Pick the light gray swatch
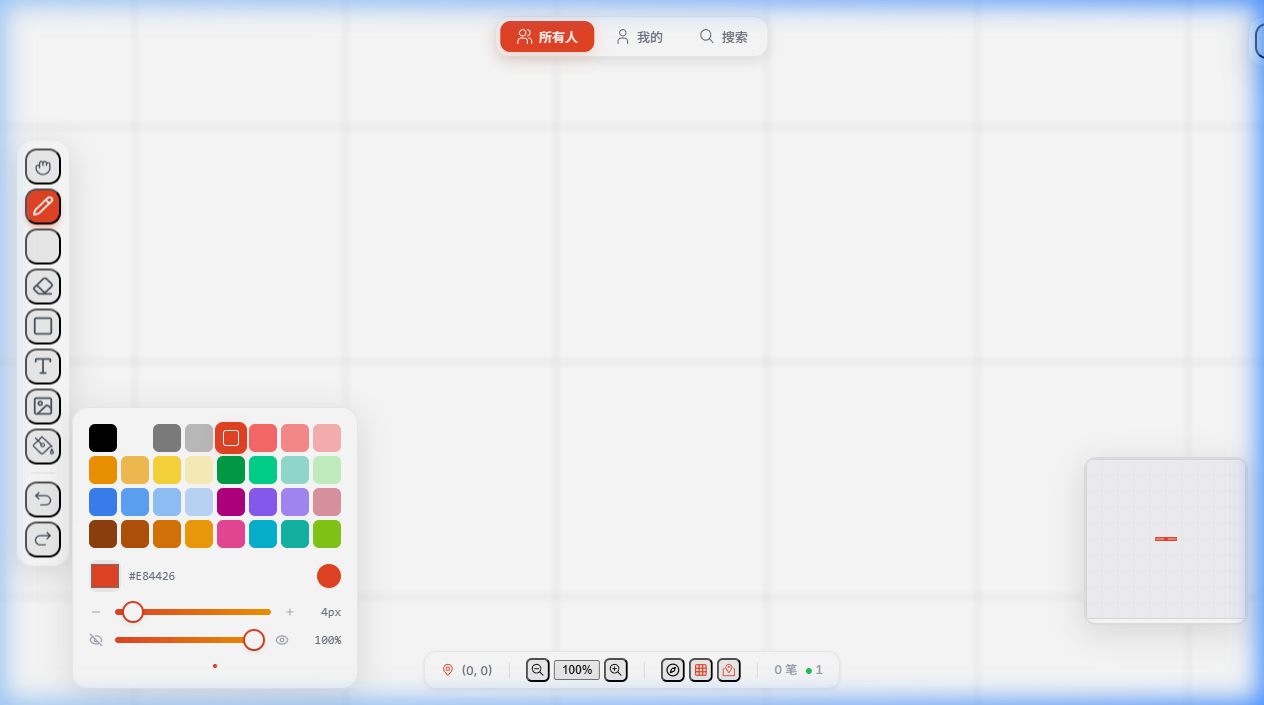Screen dimensions: 1264x705 199,438
